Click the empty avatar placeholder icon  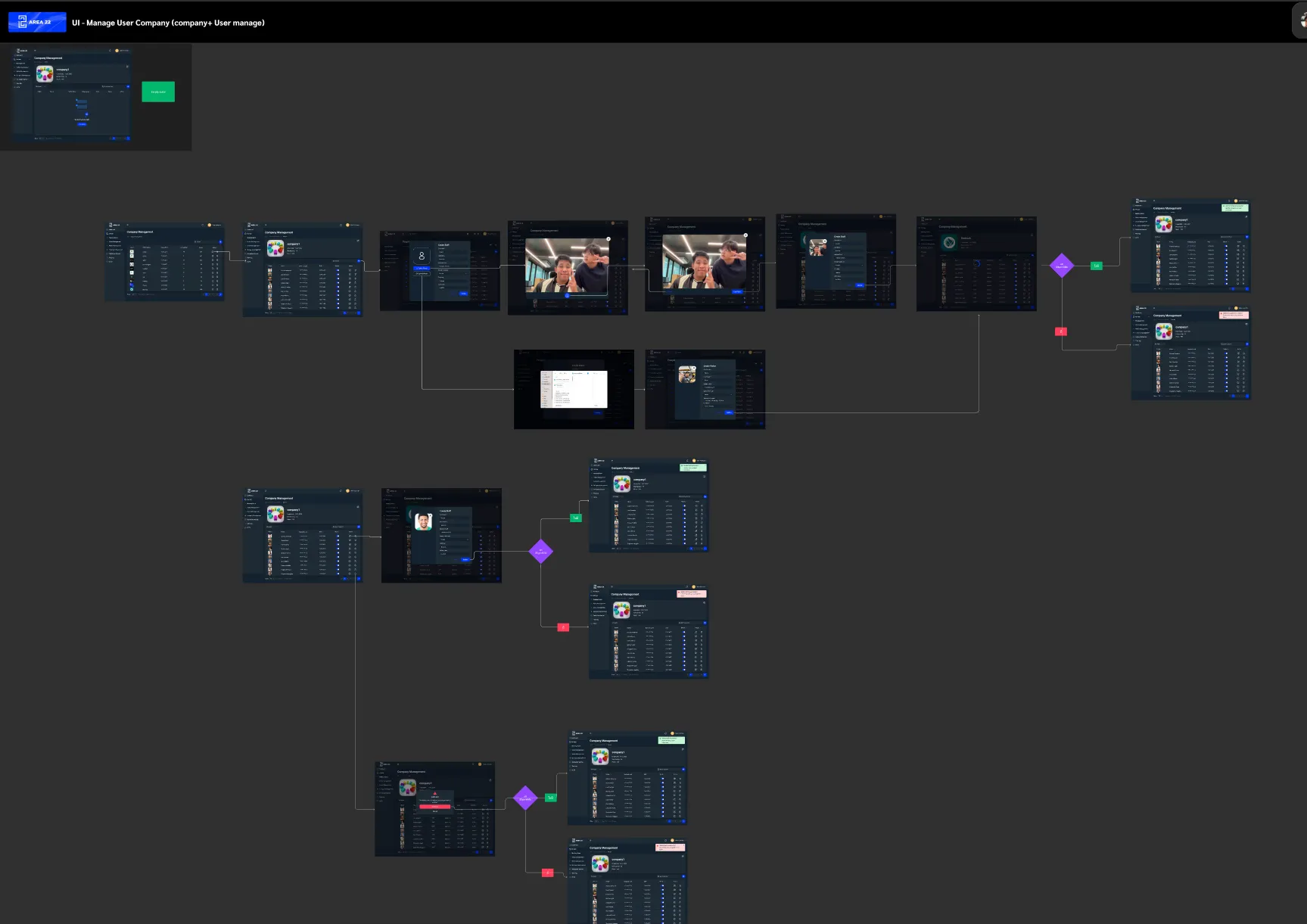point(422,256)
